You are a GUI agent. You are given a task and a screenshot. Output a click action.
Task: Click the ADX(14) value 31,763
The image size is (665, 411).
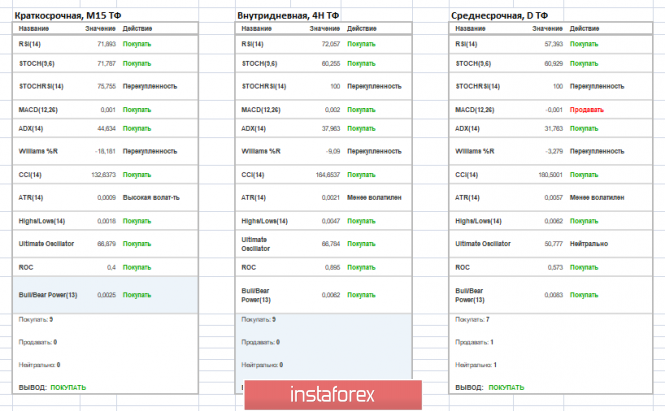point(553,129)
